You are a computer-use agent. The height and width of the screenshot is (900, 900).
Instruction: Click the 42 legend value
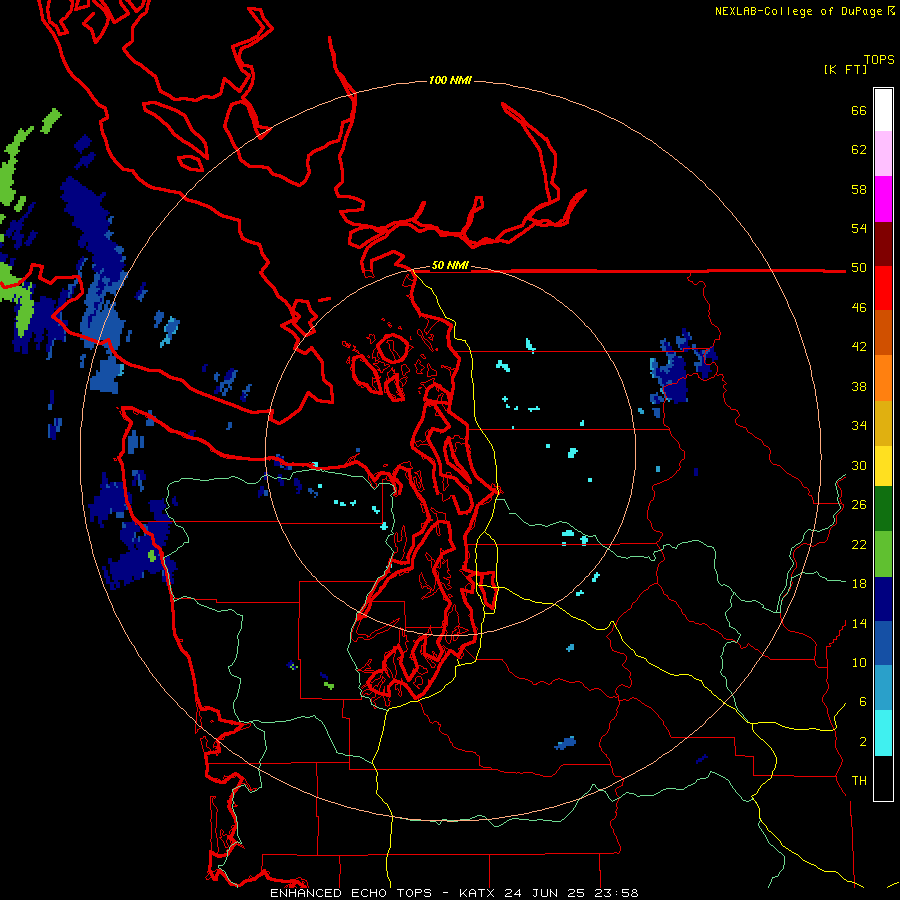859,347
